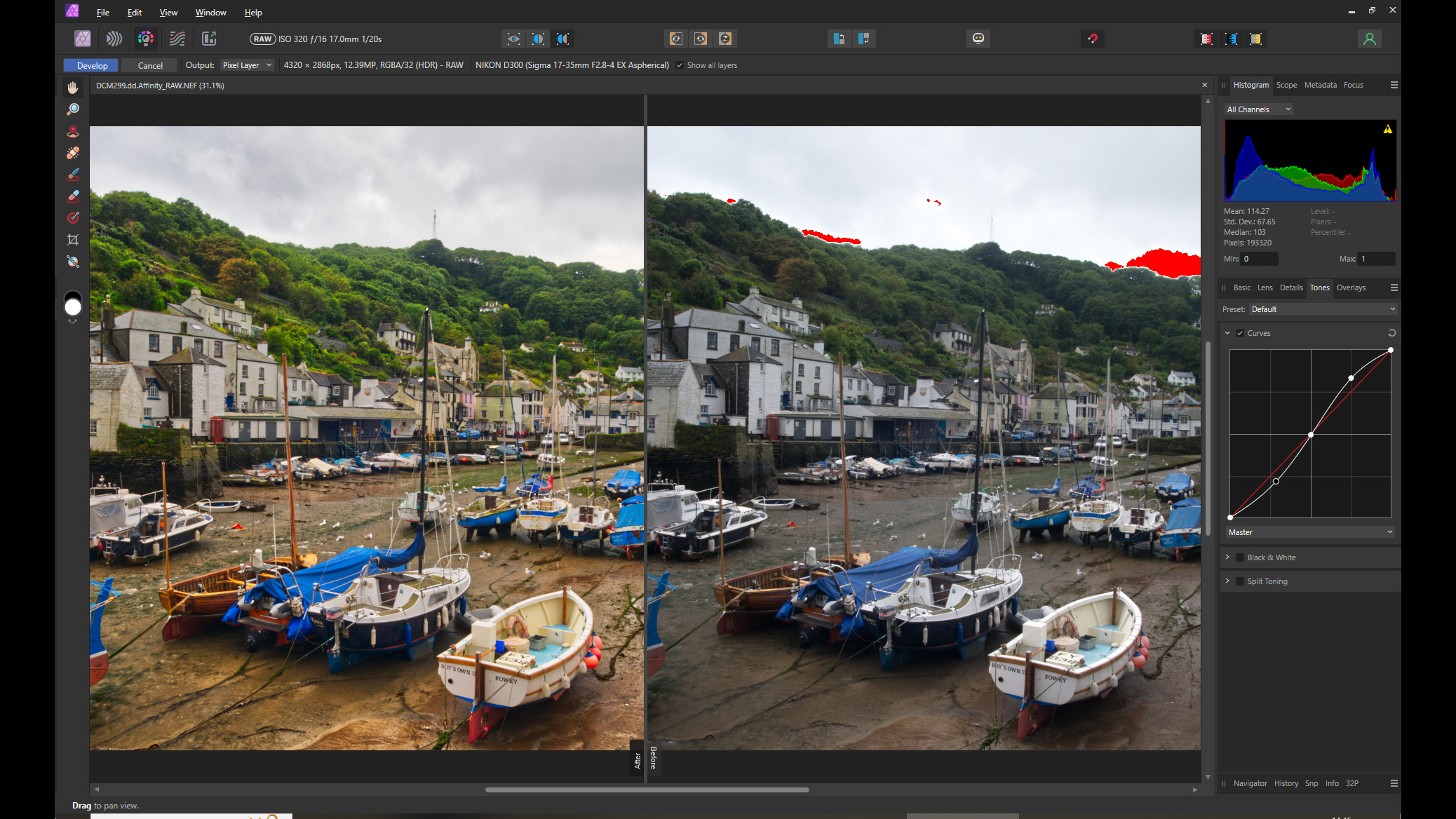Select the Blemish Removal tool
1456x819 pixels.
73,153
